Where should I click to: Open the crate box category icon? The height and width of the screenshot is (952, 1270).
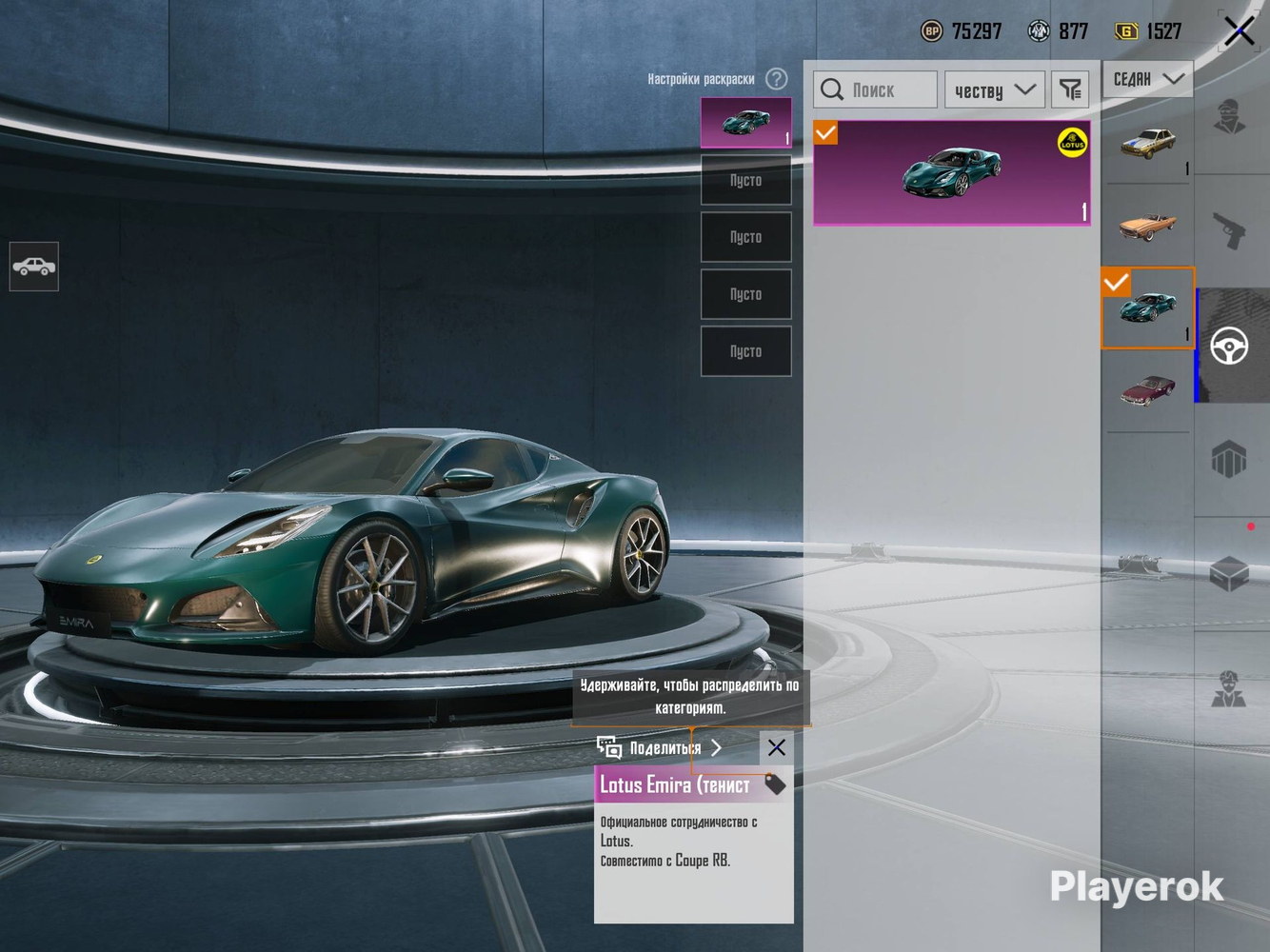click(x=1230, y=573)
